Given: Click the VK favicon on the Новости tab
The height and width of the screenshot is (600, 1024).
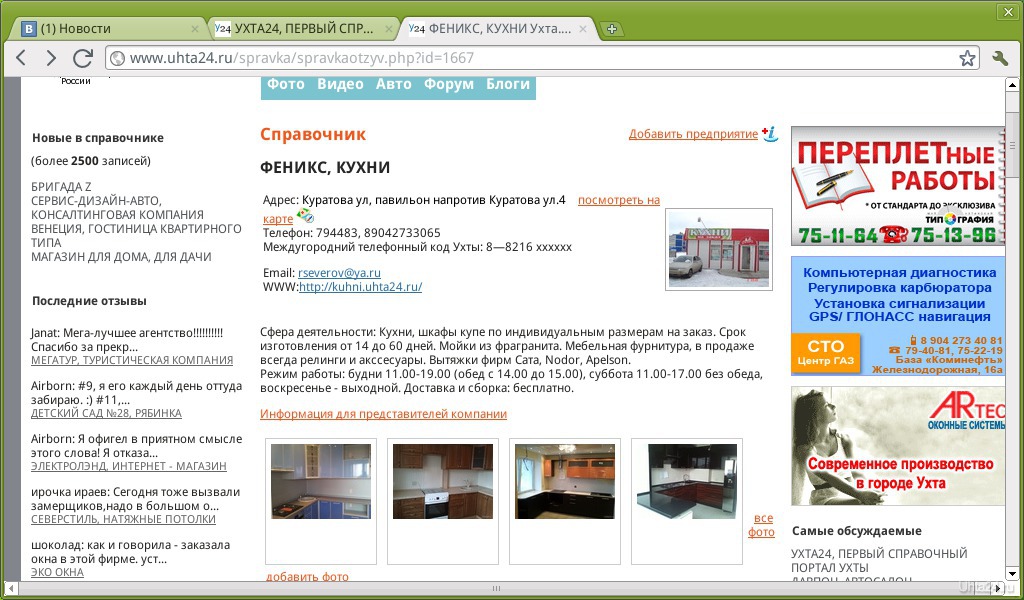Looking at the screenshot, I should (x=29, y=29).
